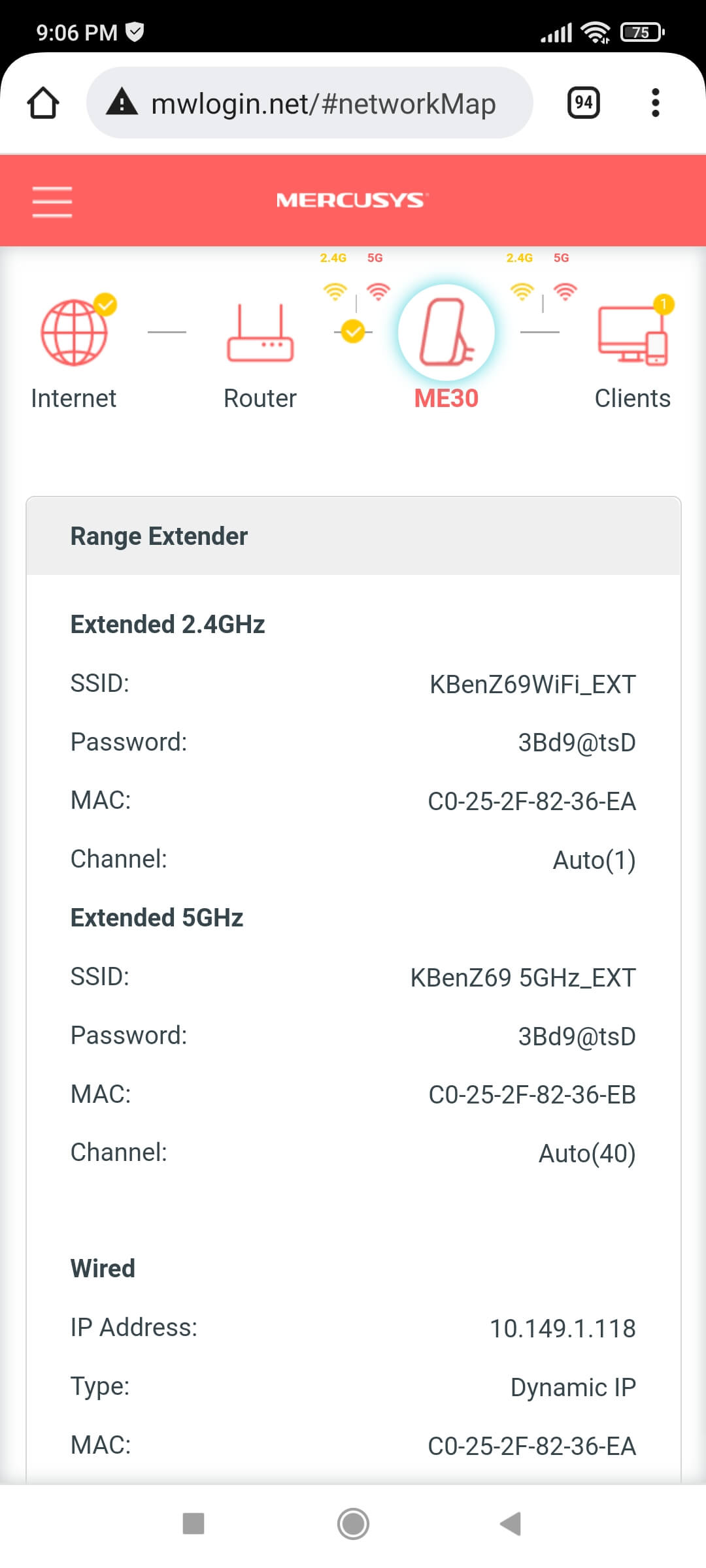The width and height of the screenshot is (706, 1568).
Task: Tap the 2.4G wifi signal icon near Router
Action: (335, 291)
